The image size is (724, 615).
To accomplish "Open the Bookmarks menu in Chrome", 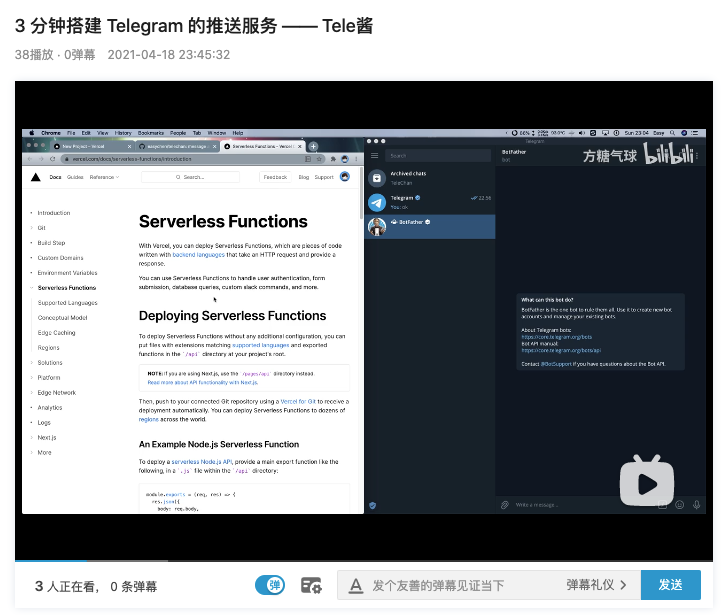I will 151,133.
